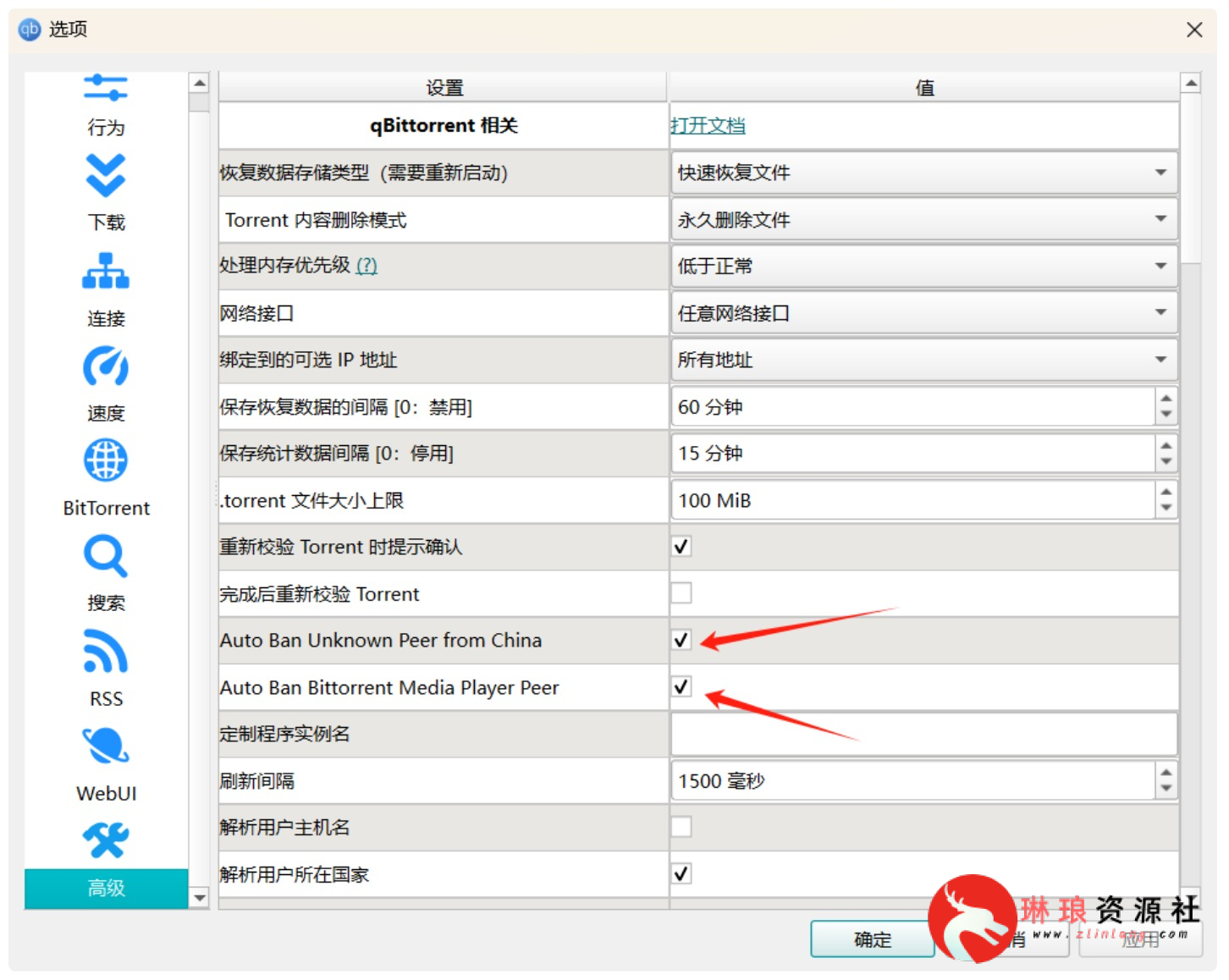Open the 行为 (Behavior) settings icon
The image size is (1229, 980).
pyautogui.click(x=106, y=88)
